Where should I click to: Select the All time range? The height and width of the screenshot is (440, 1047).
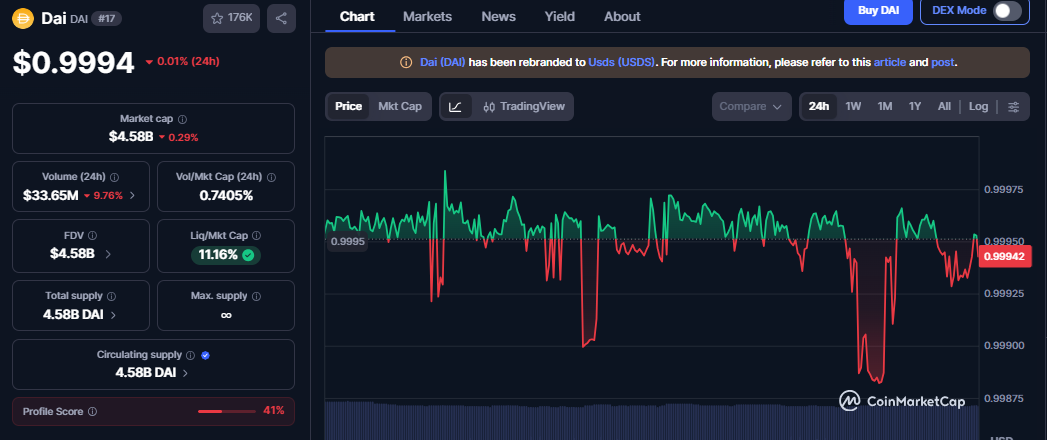pos(944,106)
